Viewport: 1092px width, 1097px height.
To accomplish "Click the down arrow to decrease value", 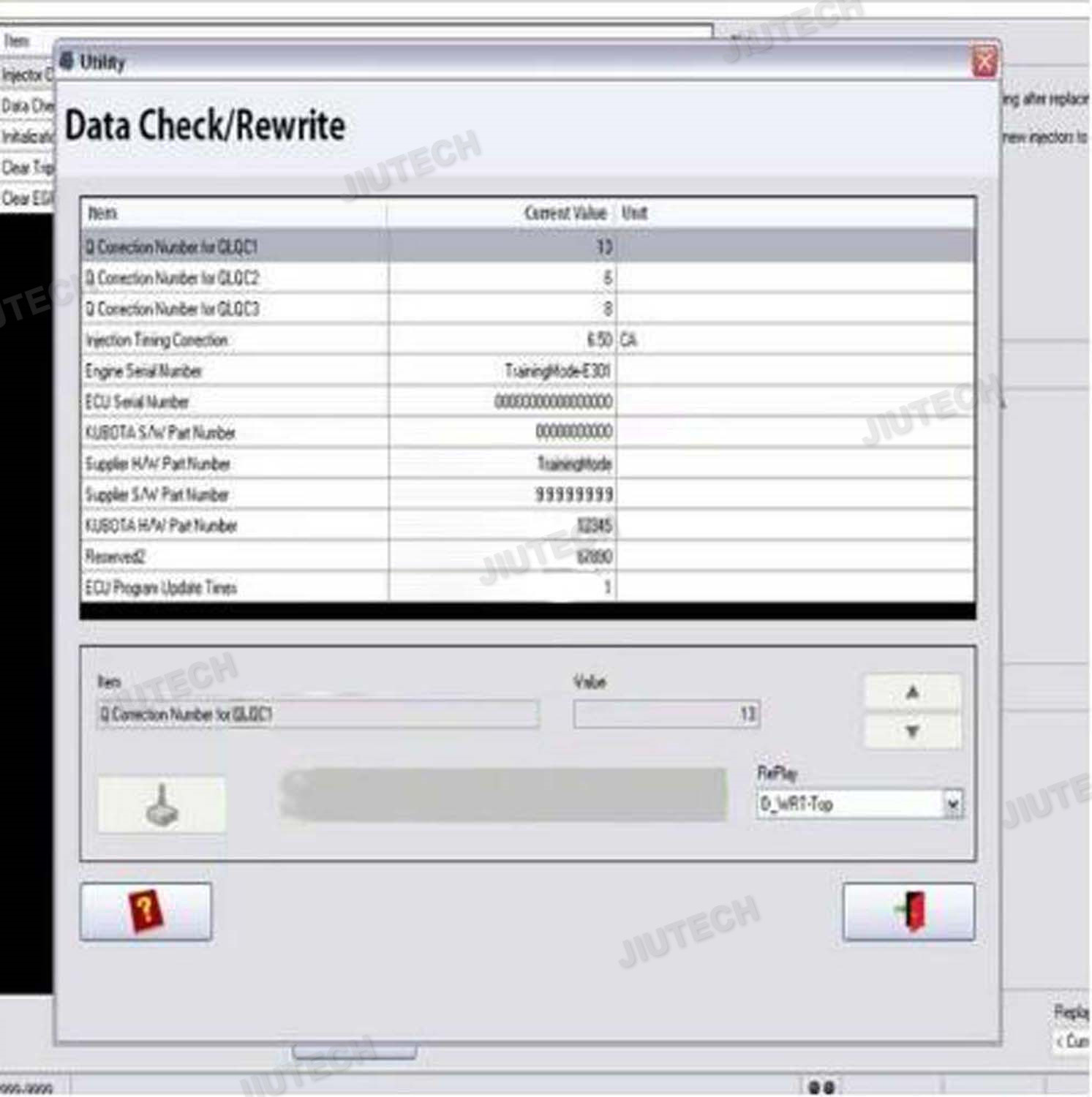I will click(x=912, y=731).
